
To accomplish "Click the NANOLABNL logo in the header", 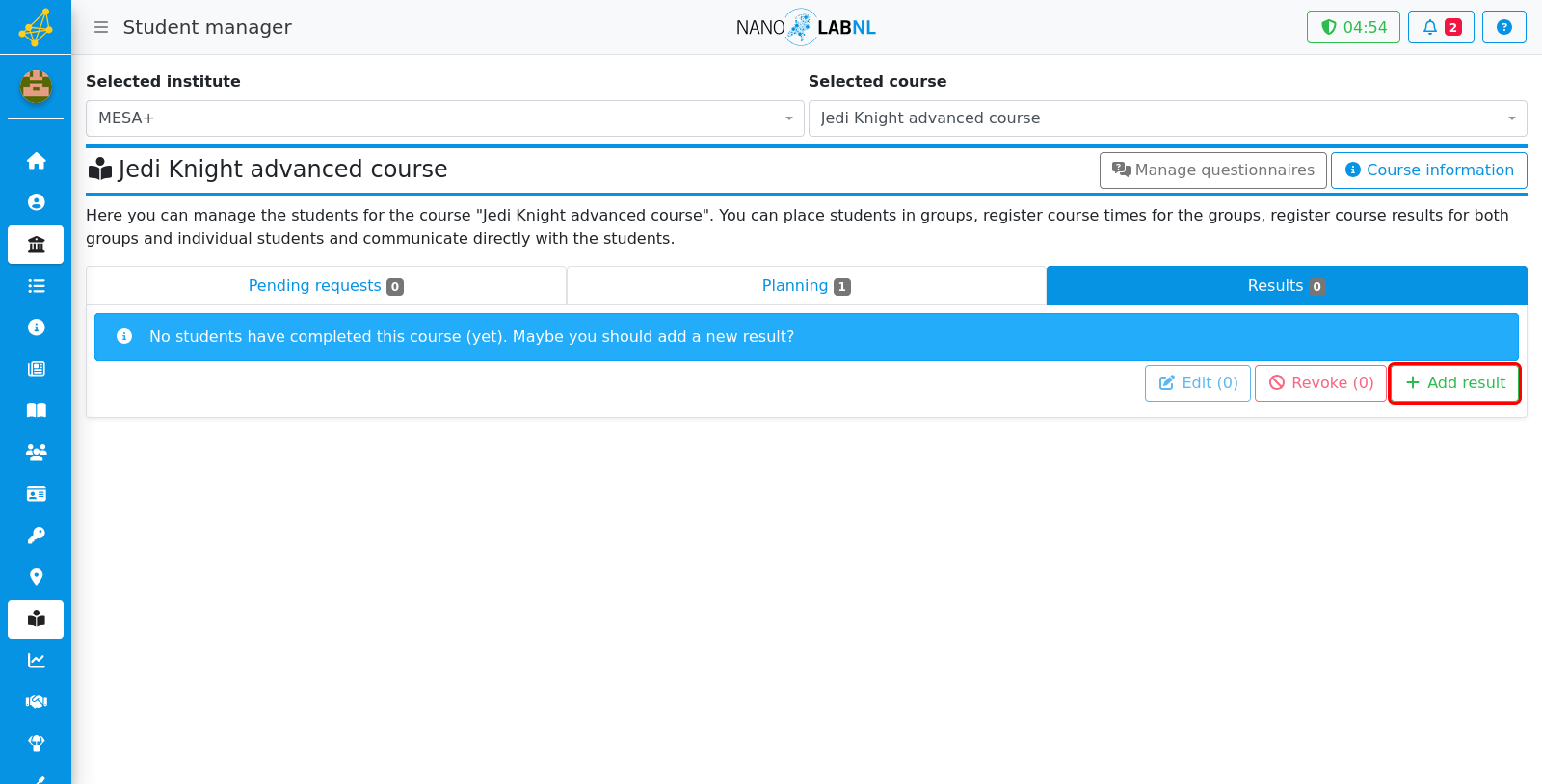I will pos(806,27).
